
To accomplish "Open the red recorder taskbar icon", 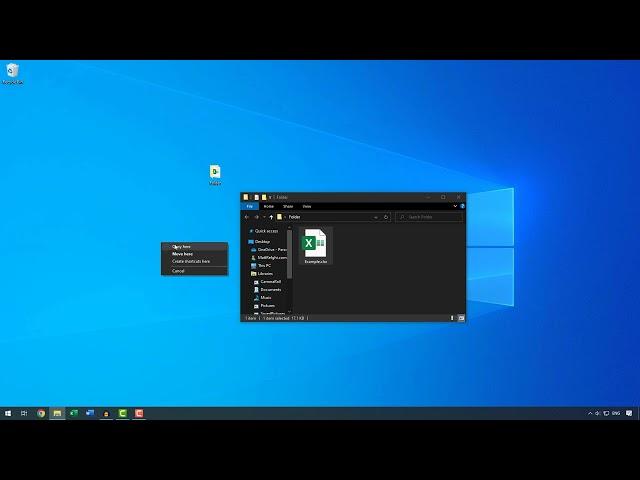I will click(x=139, y=413).
